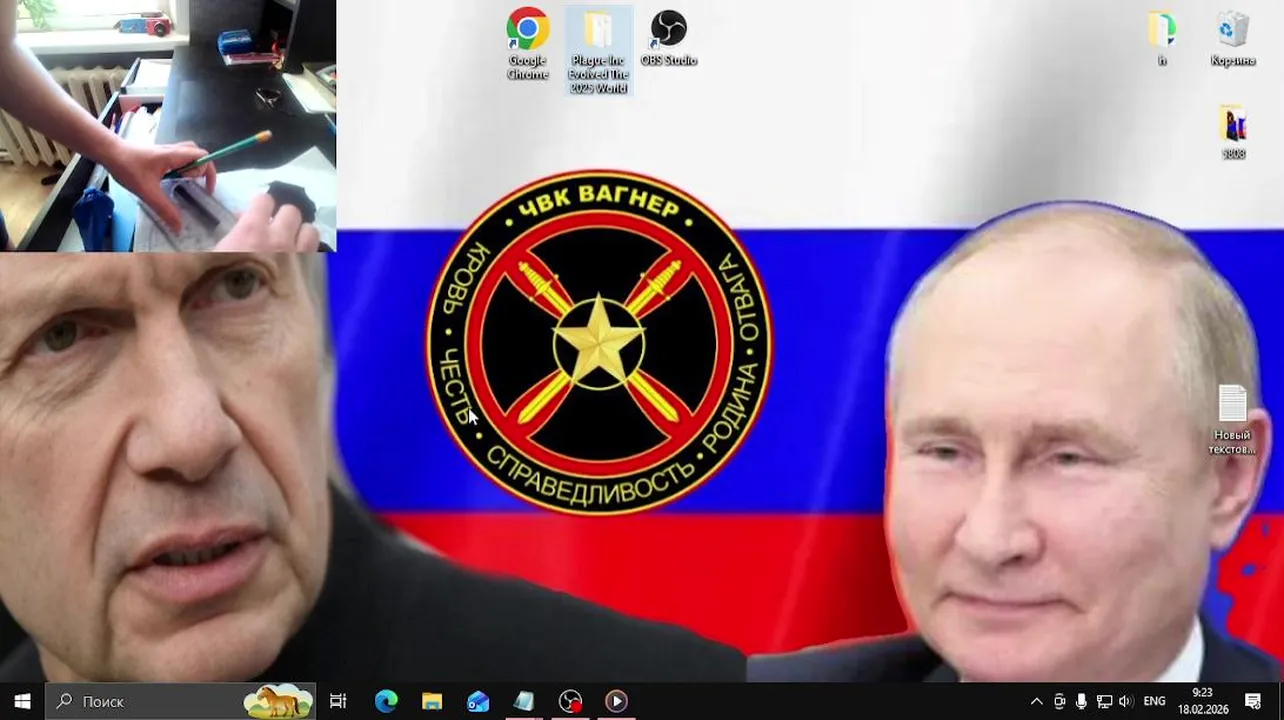Show hidden system tray icons
Screen dimensions: 1284x720
click(1036, 701)
